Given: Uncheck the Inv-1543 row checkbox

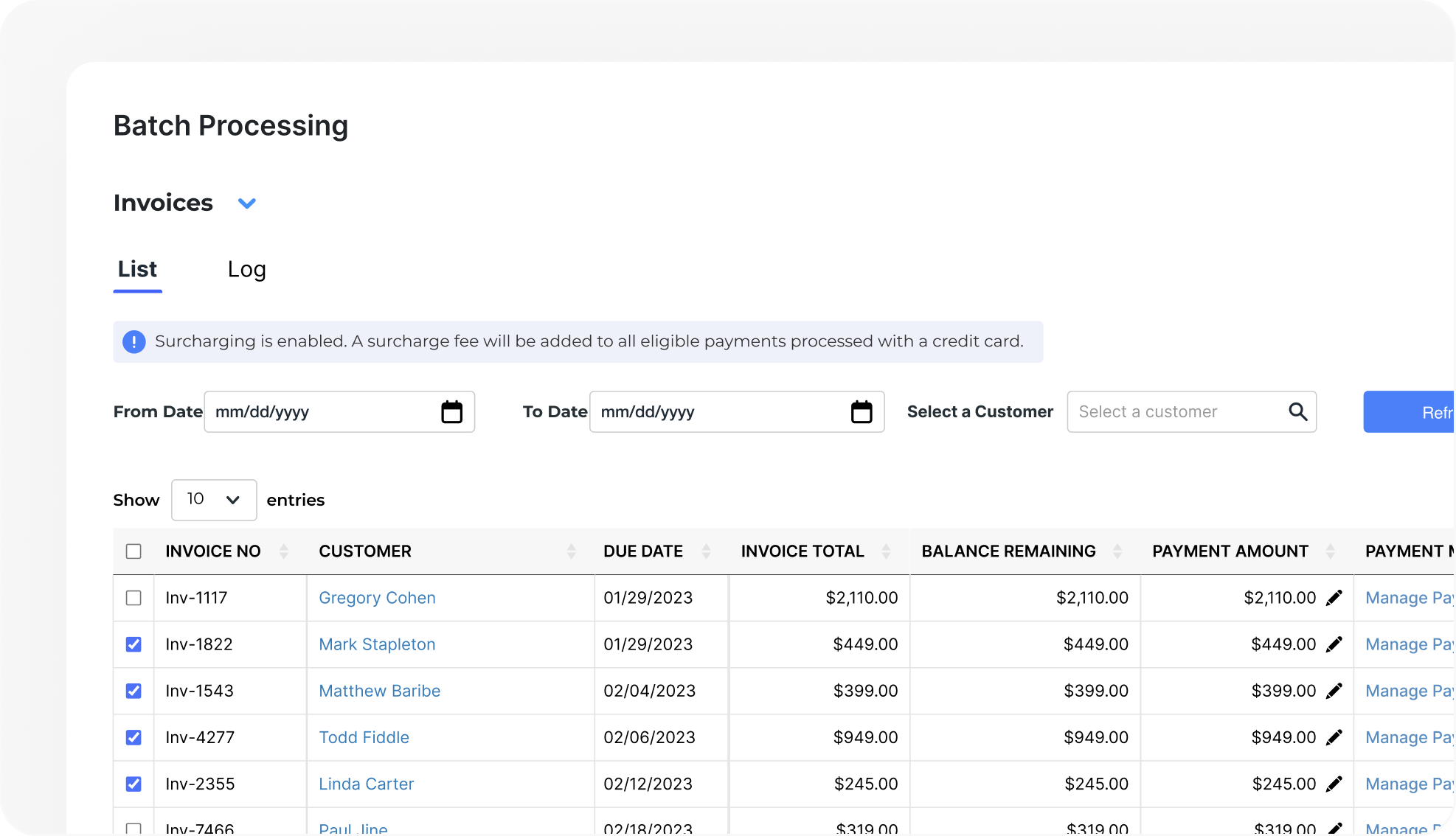Looking at the screenshot, I should [x=134, y=691].
